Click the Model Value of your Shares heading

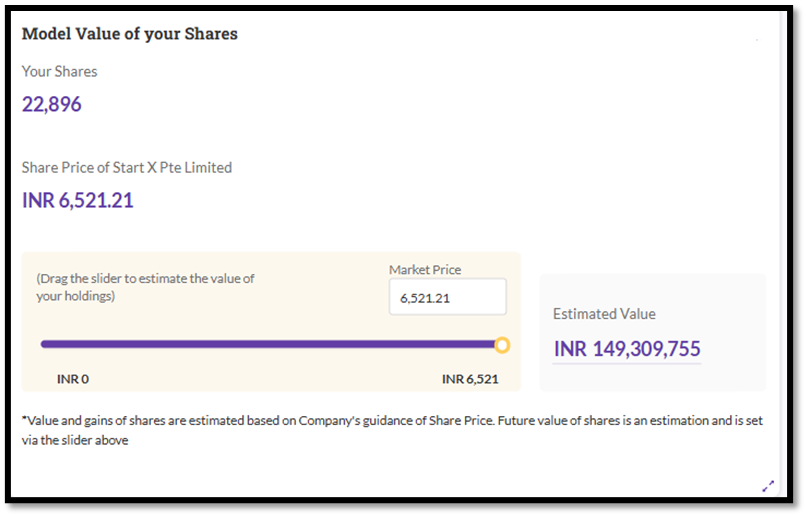pyautogui.click(x=130, y=34)
